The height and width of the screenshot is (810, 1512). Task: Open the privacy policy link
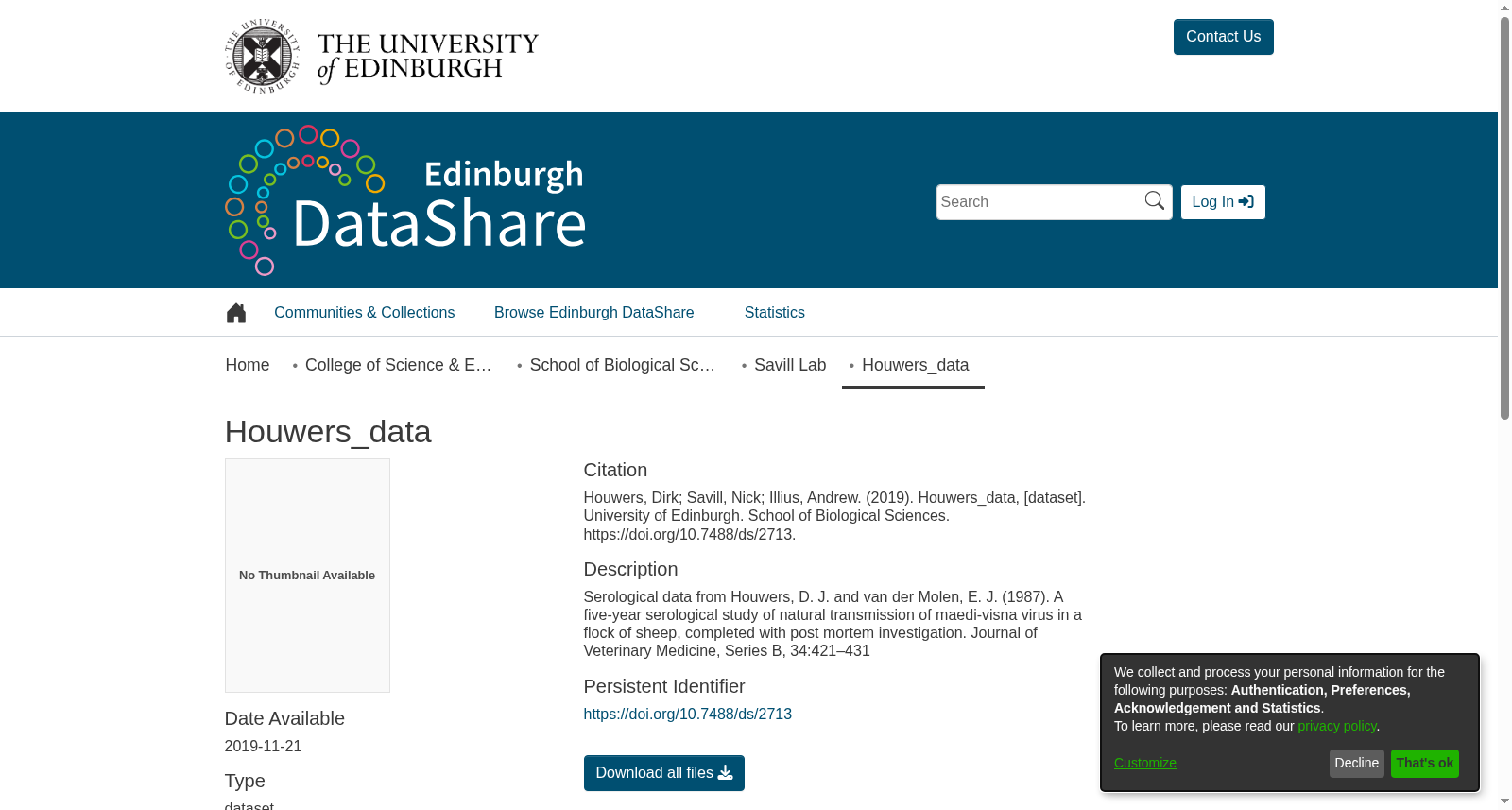1336,726
